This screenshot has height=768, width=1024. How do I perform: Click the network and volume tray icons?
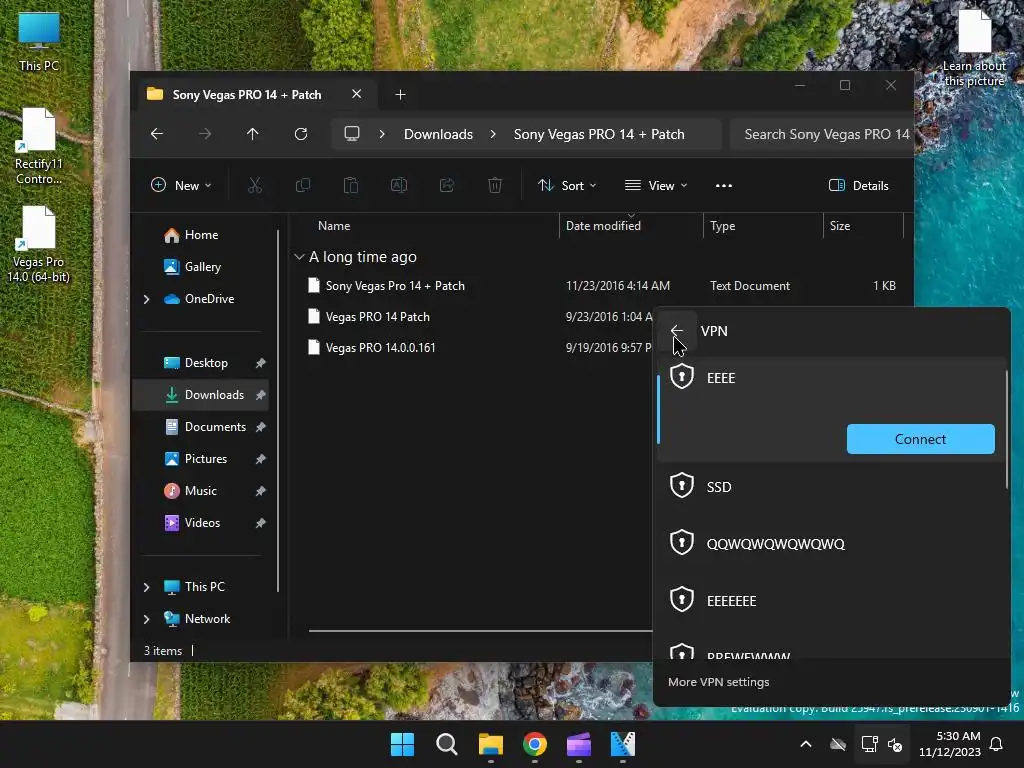click(882, 744)
